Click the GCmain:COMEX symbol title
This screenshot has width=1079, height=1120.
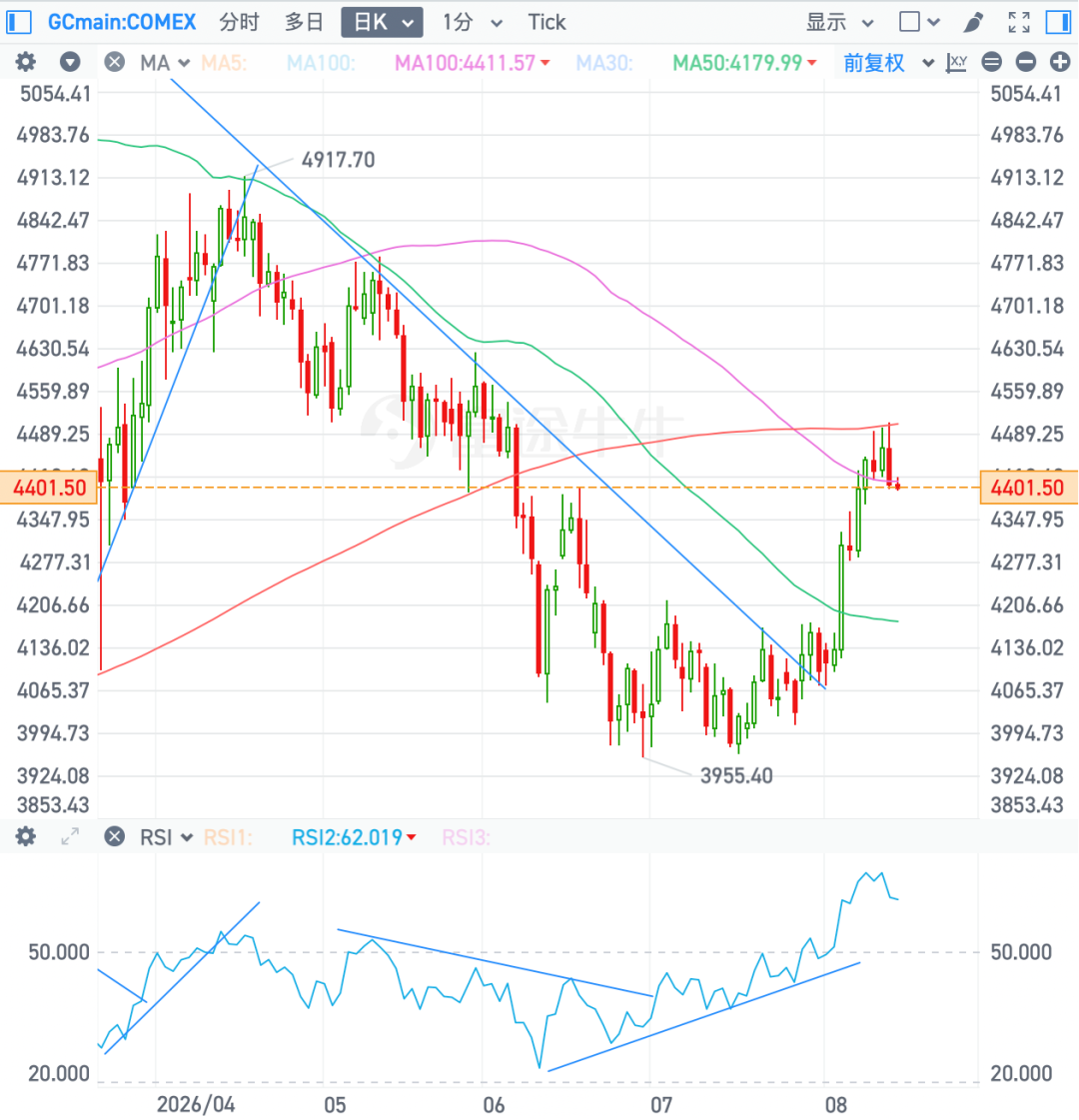[122, 22]
